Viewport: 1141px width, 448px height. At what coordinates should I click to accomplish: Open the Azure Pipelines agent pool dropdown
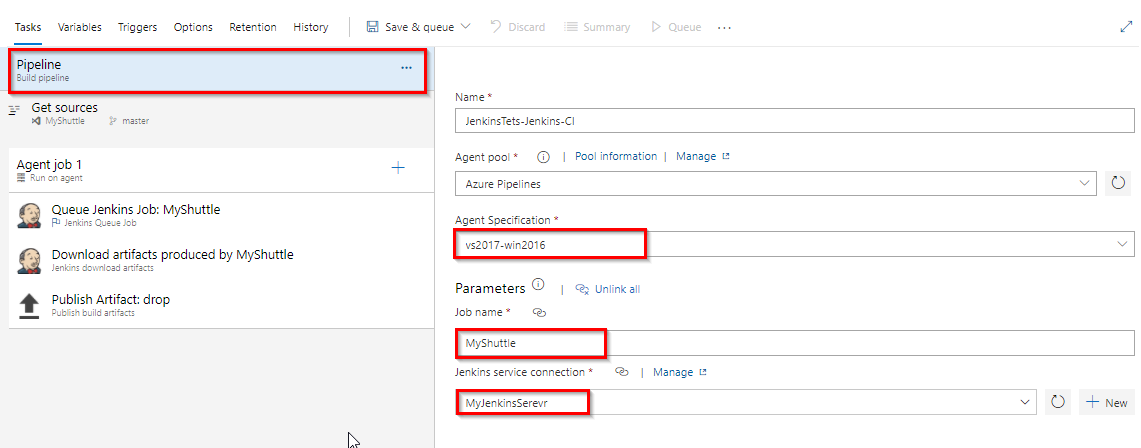775,184
